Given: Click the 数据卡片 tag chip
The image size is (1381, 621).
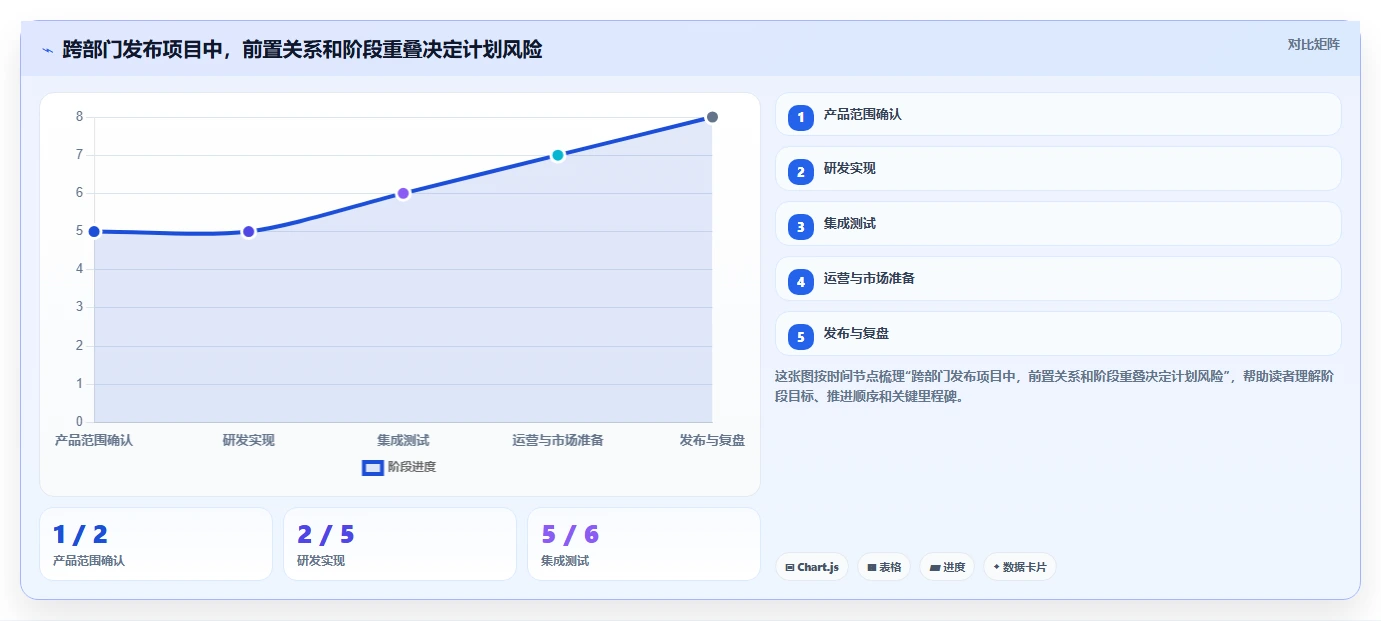Looking at the screenshot, I should pos(1020,567).
